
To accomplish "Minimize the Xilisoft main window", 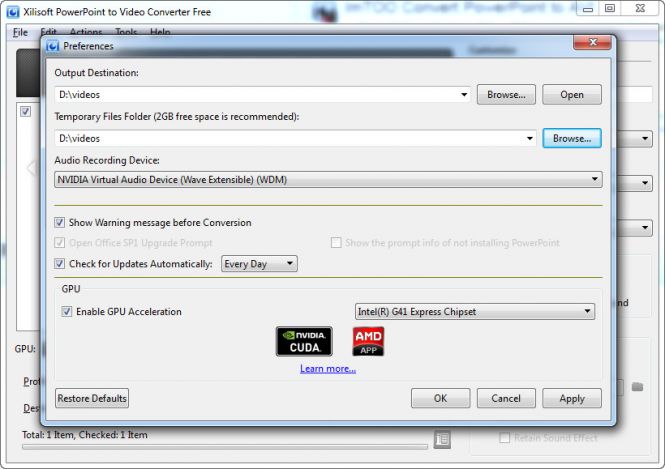I will click(x=588, y=9).
